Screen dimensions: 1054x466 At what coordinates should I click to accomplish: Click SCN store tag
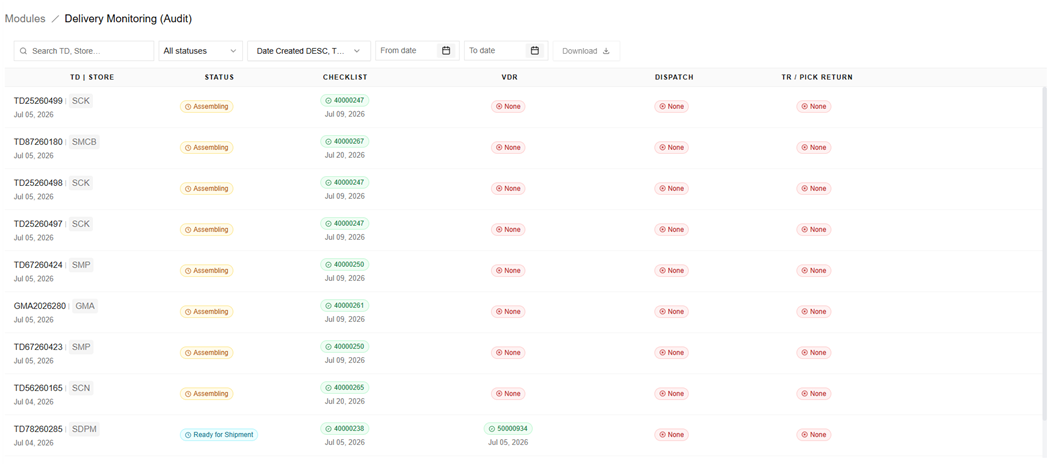pos(81,388)
